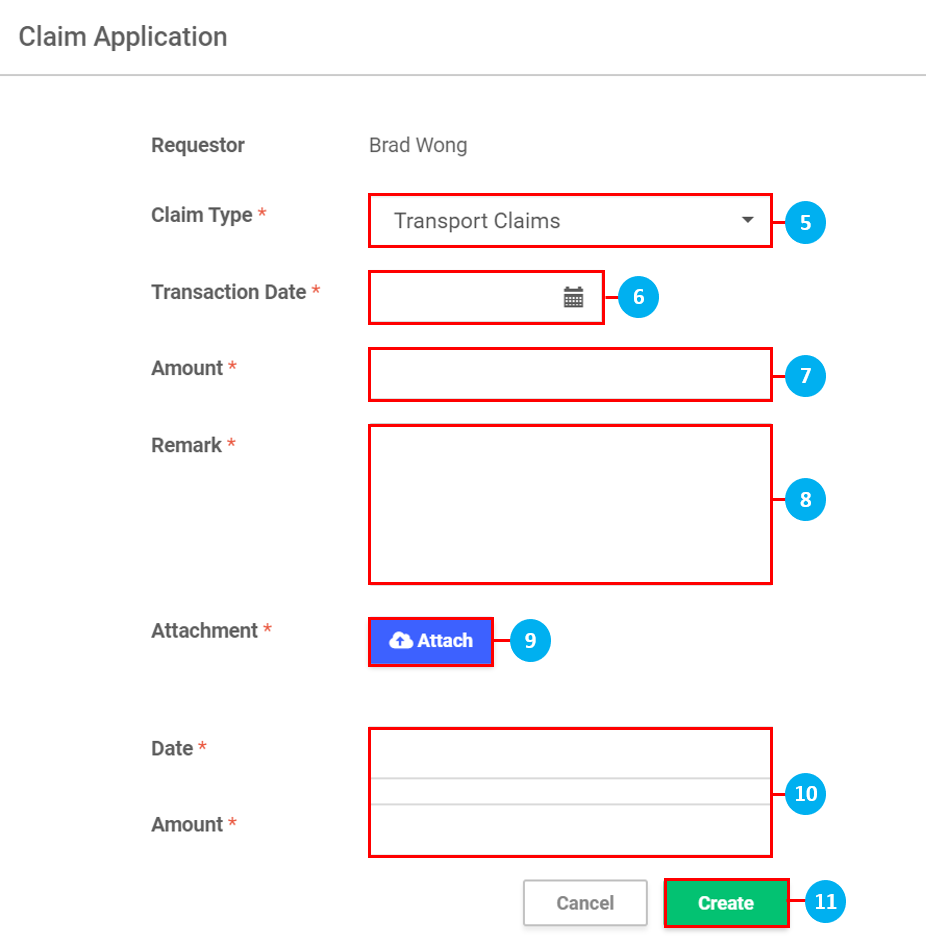The height and width of the screenshot is (943, 926).
Task: Click the Amount input field
Action: click(x=570, y=374)
